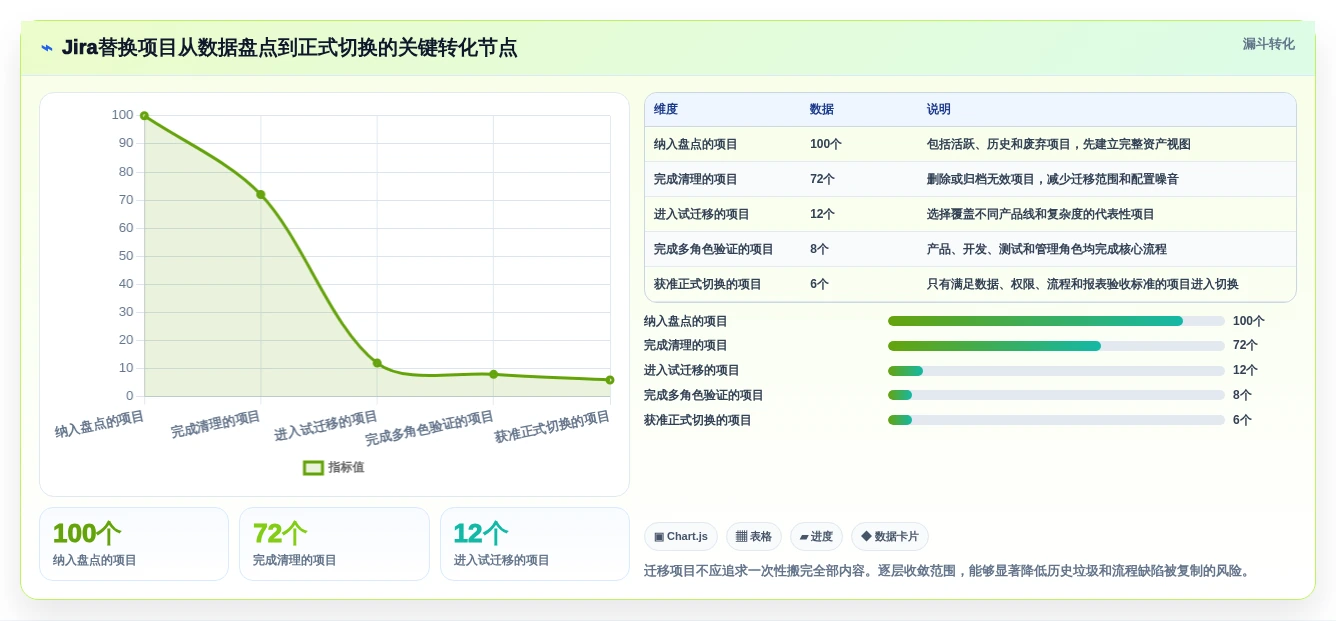The image size is (1336, 621).
Task: Click table cell 进入试迁移的项目
Action: 702,214
